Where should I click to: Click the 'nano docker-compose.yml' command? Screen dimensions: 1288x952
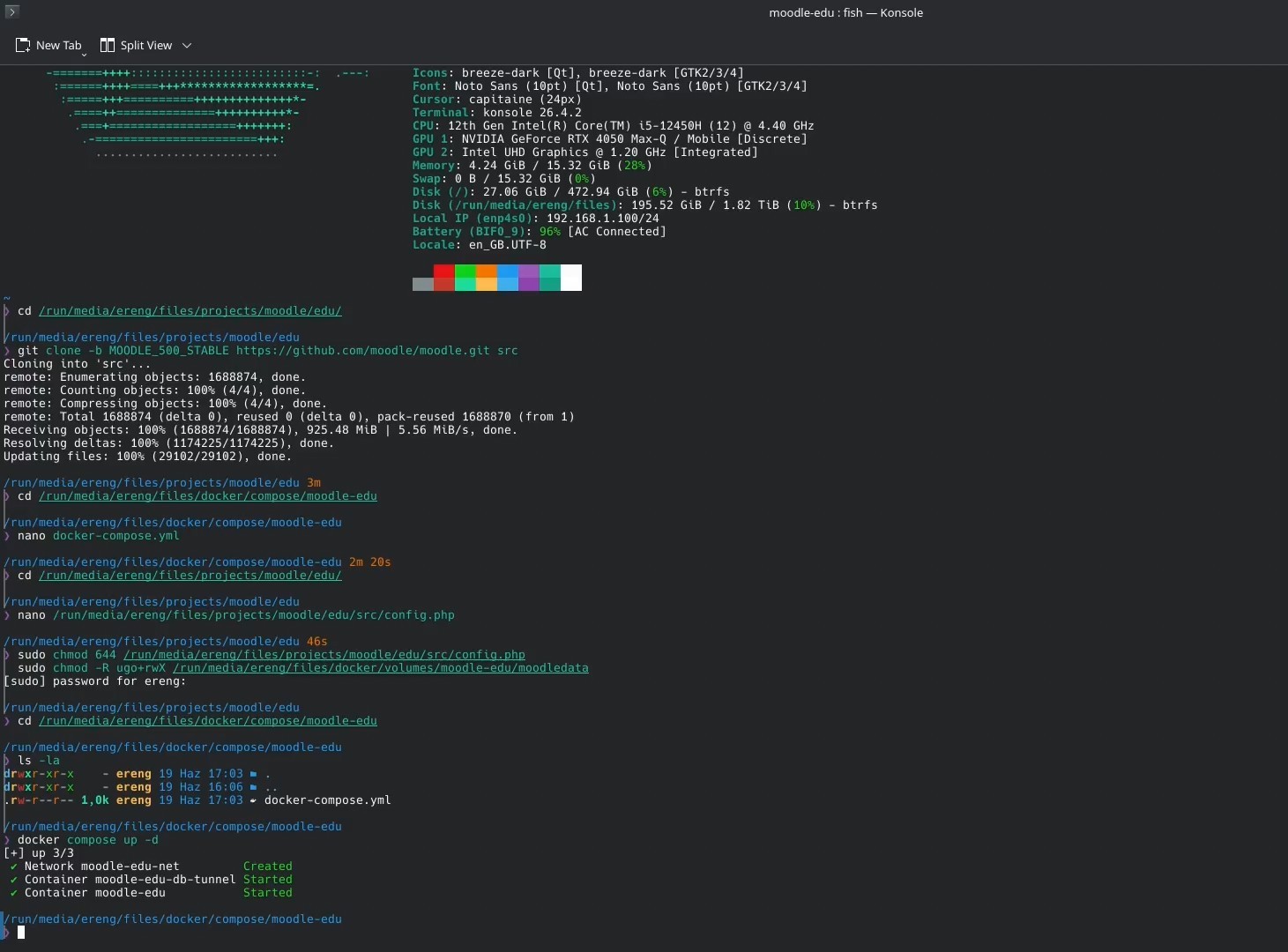click(99, 536)
